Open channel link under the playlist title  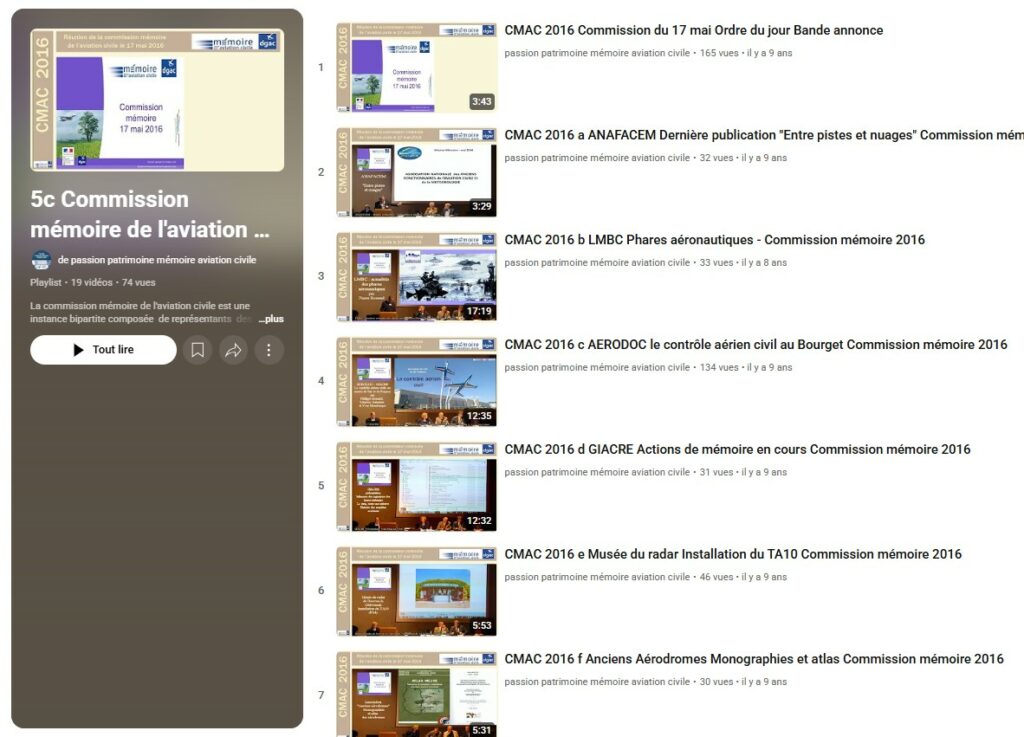(157, 260)
